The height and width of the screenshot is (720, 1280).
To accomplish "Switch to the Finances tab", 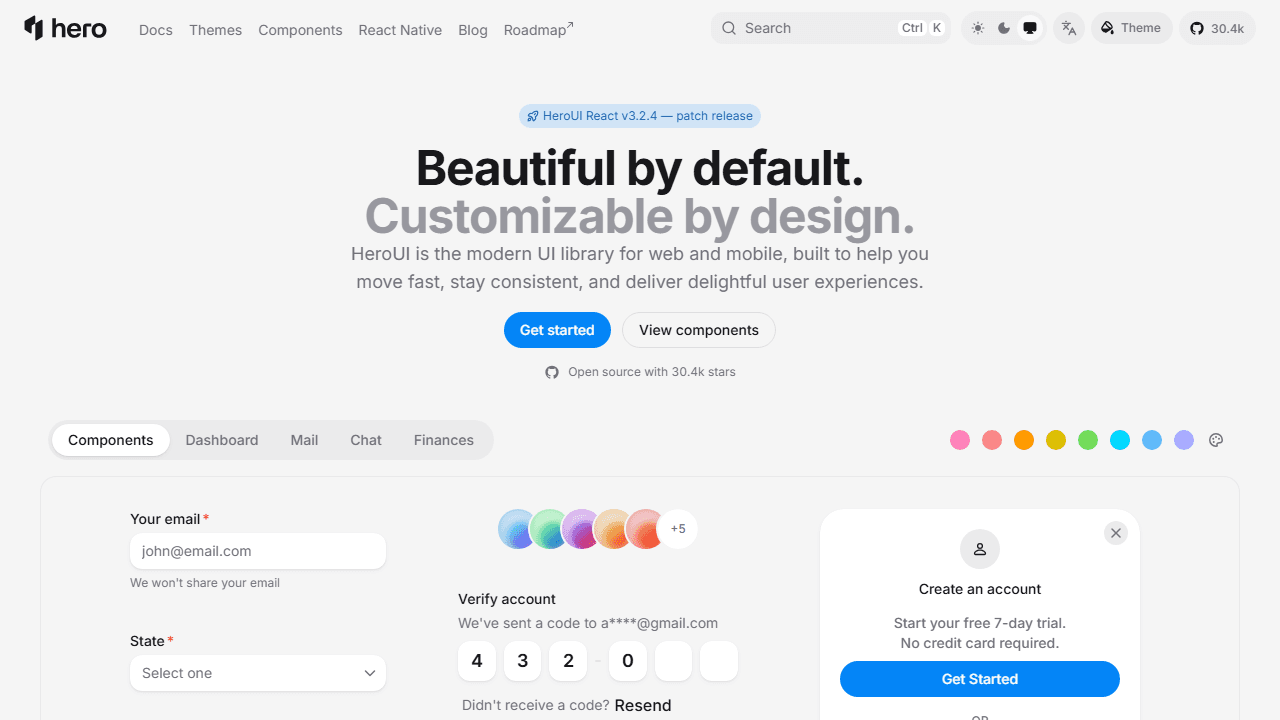I will point(444,440).
